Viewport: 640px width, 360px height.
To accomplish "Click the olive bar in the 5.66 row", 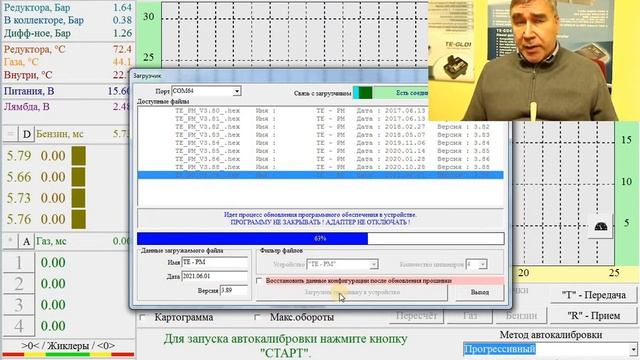I will point(79,177).
